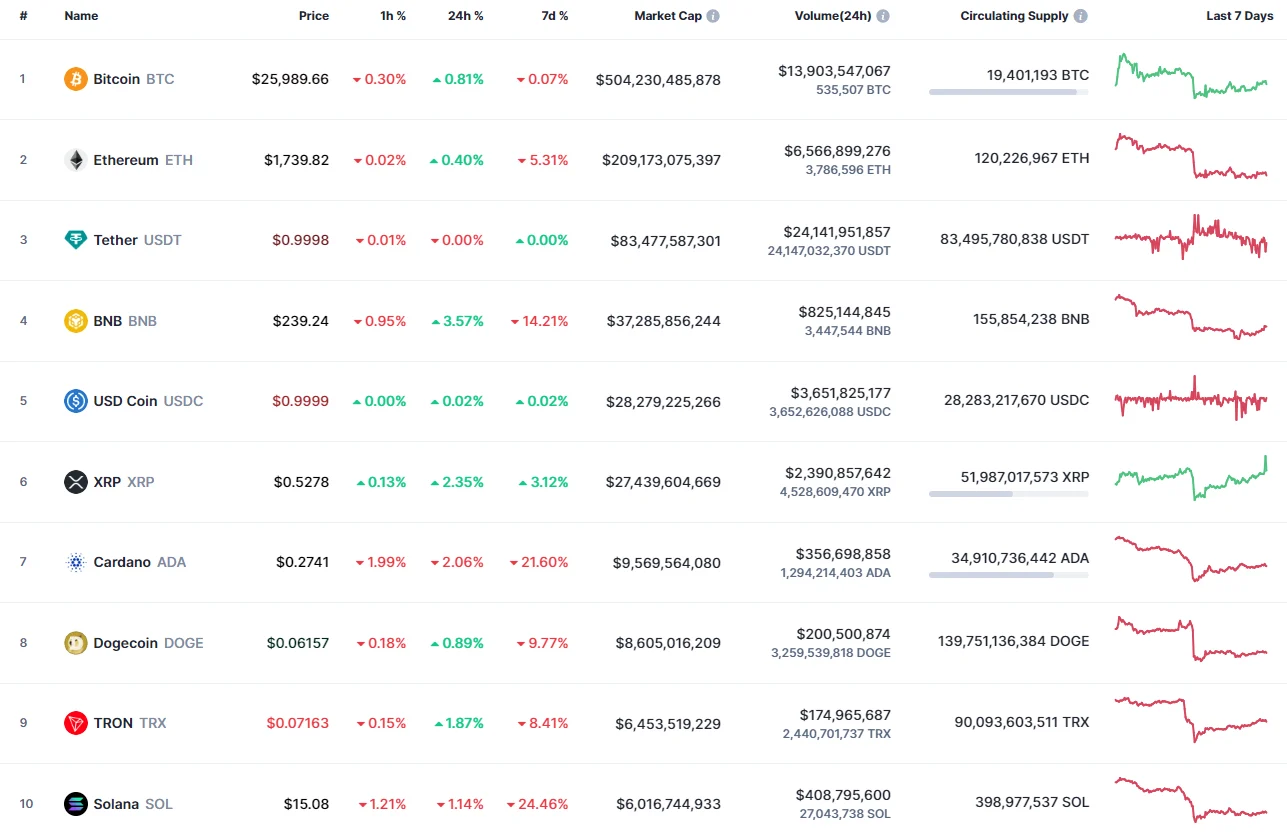Click the XRP black logo
This screenshot has height=836, width=1287.
75,482
